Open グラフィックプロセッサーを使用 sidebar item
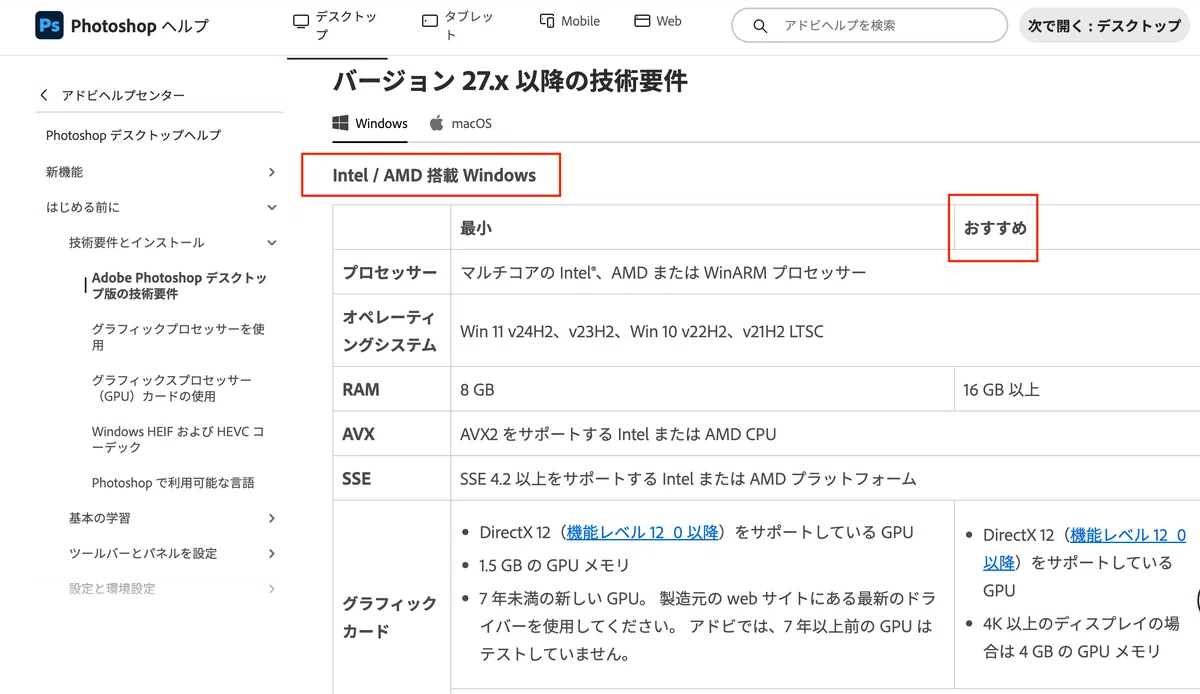 tap(178, 337)
